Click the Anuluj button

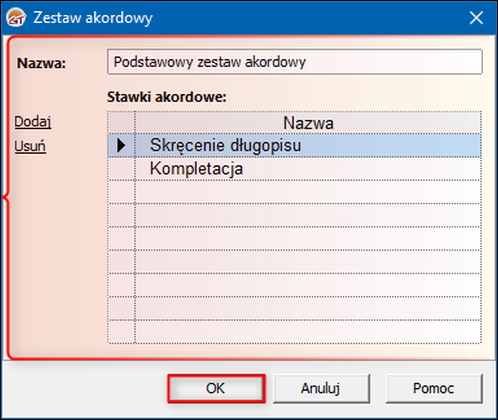pyautogui.click(x=321, y=388)
